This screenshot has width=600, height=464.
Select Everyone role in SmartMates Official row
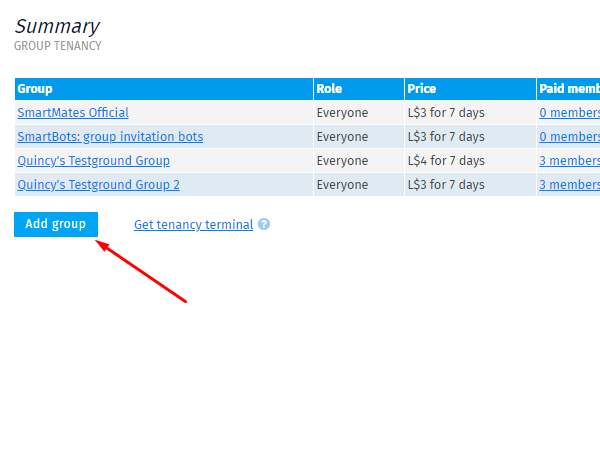click(x=359, y=112)
